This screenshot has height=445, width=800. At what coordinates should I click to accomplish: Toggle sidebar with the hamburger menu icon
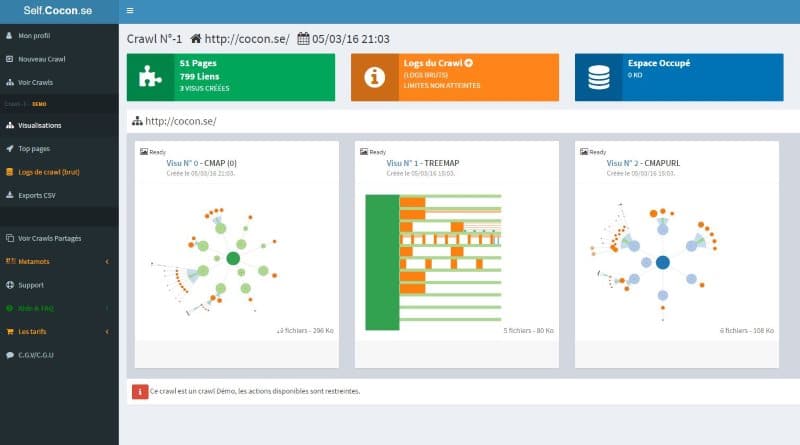[x=131, y=11]
